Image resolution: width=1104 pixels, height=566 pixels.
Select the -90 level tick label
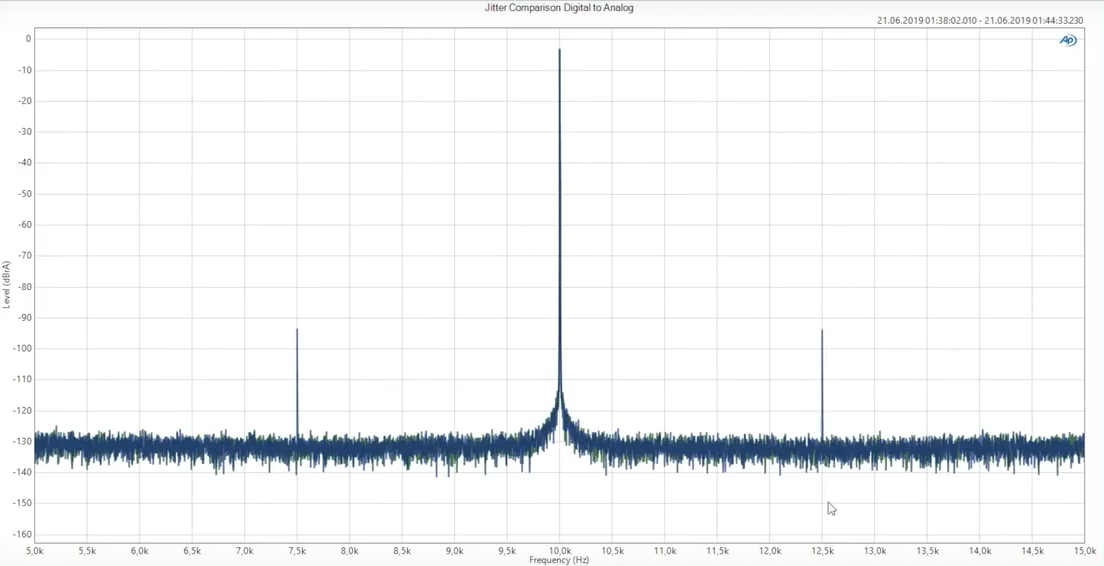[x=24, y=317]
